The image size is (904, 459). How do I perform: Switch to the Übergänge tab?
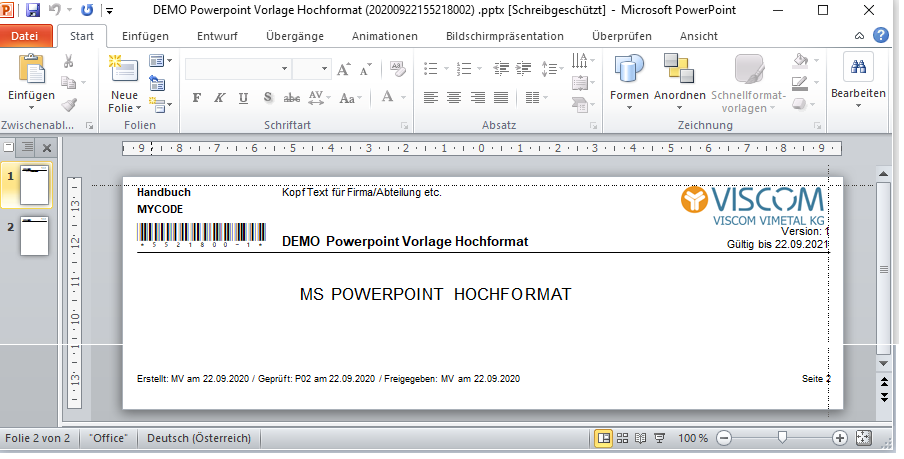(x=295, y=36)
